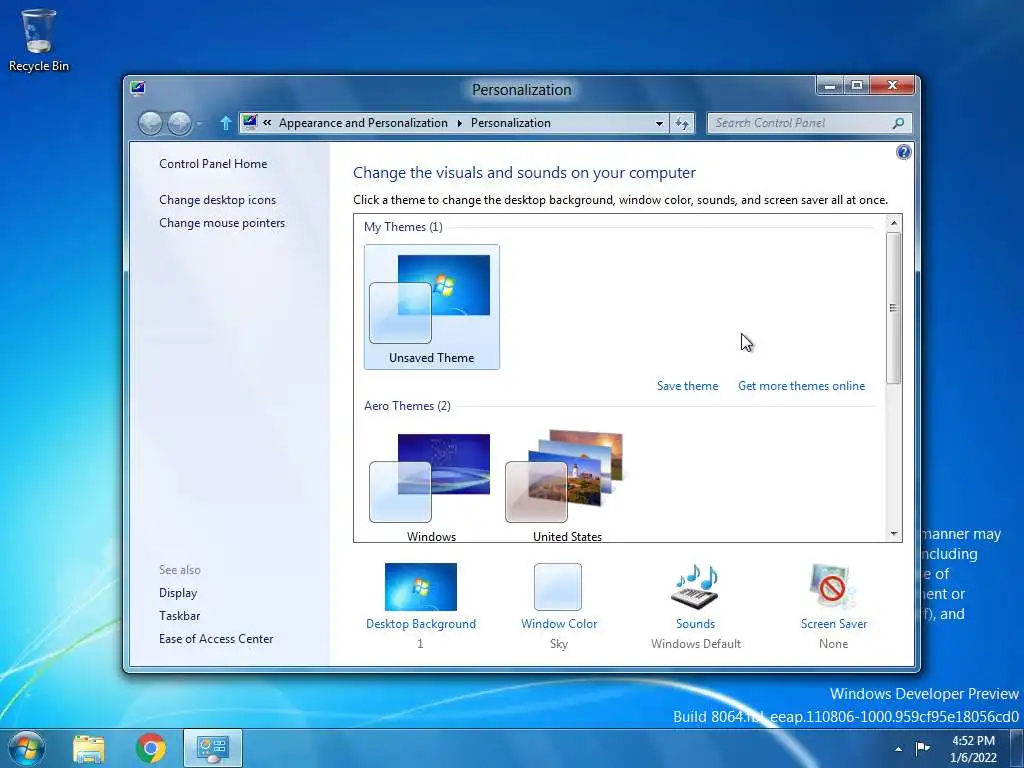Screen dimensions: 1024x768
Task: Click the search magnifier icon
Action: 898,123
